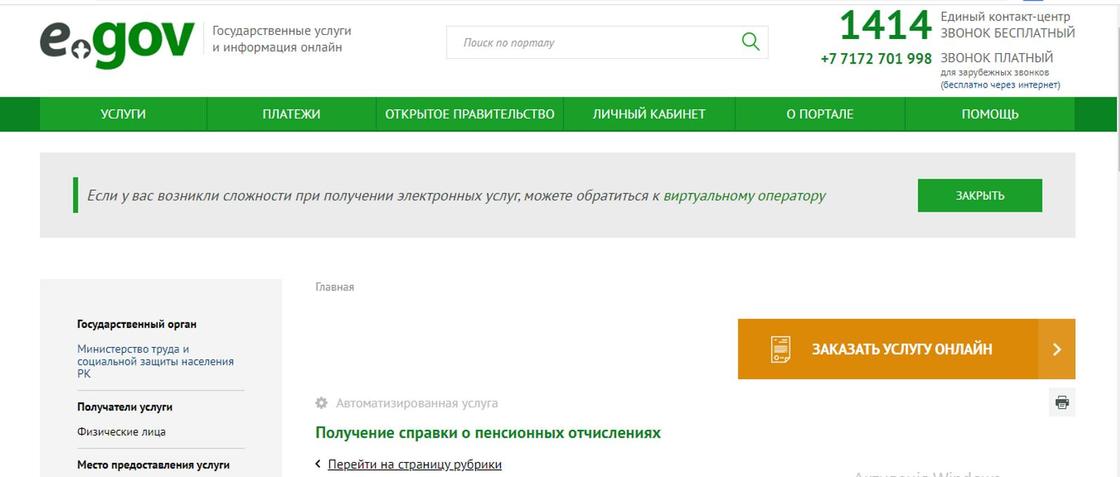
Task: Open the ЛИЧНЫЙ КАБИНЕТ menu
Action: [x=649, y=114]
